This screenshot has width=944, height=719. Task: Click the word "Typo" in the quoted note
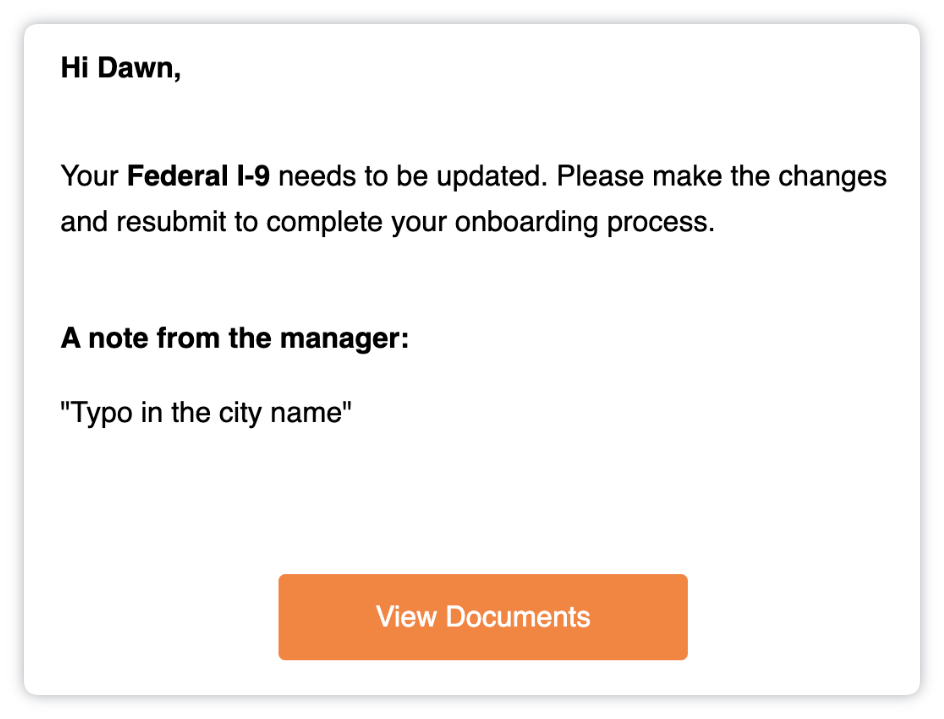(x=100, y=414)
